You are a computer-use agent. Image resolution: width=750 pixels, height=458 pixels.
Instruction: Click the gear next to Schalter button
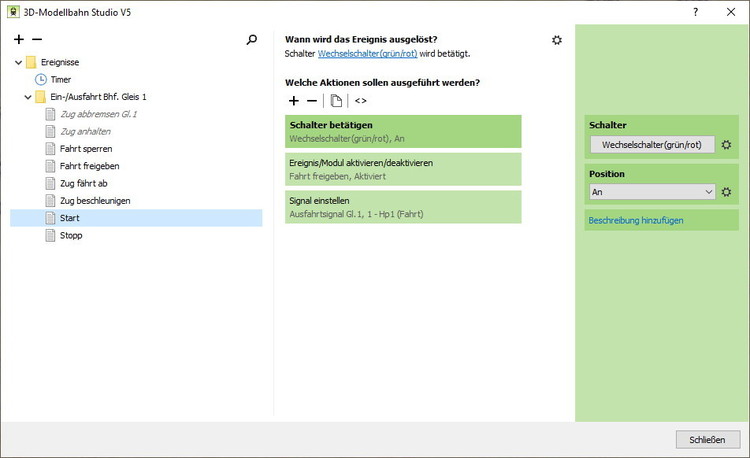pyautogui.click(x=727, y=145)
